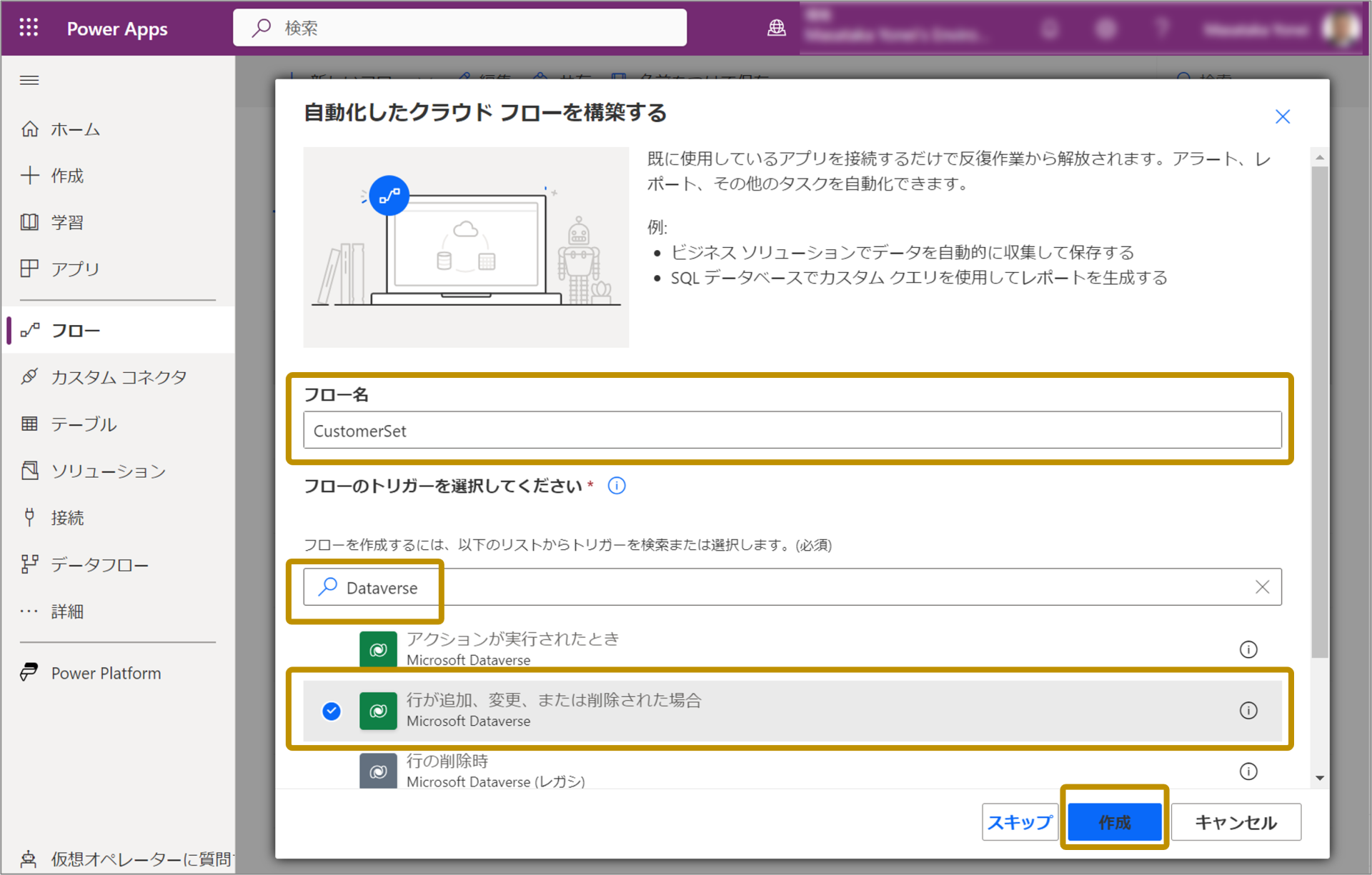Toggle 行が追加、変更、または削除された場合 checkmark
Image resolution: width=1372 pixels, height=875 pixels.
tap(331, 711)
